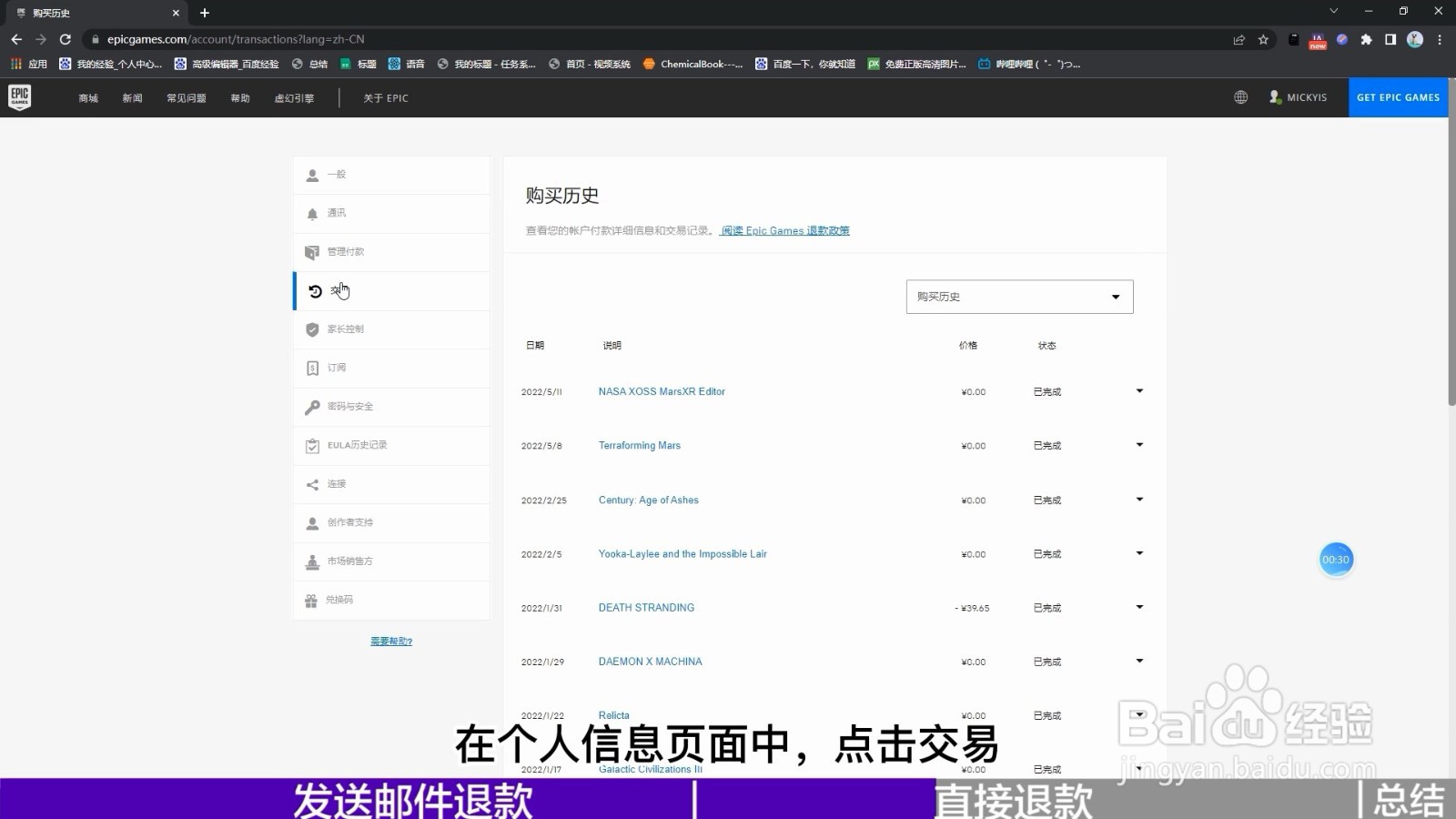Click the 2022/2/25 date cell

[543, 500]
